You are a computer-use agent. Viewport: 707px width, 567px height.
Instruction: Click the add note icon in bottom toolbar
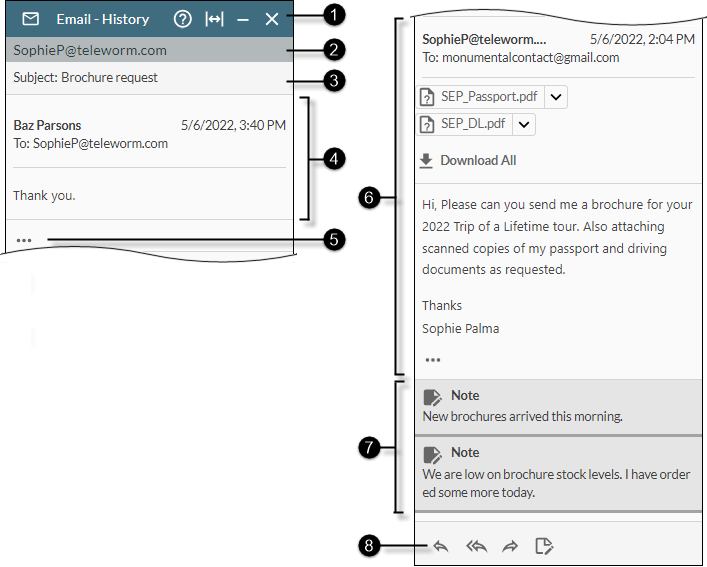(544, 546)
